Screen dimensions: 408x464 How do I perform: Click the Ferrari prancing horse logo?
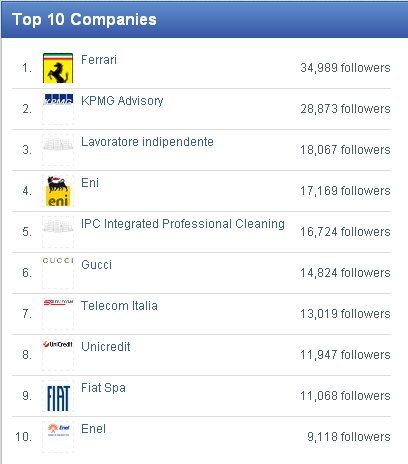click(58, 68)
